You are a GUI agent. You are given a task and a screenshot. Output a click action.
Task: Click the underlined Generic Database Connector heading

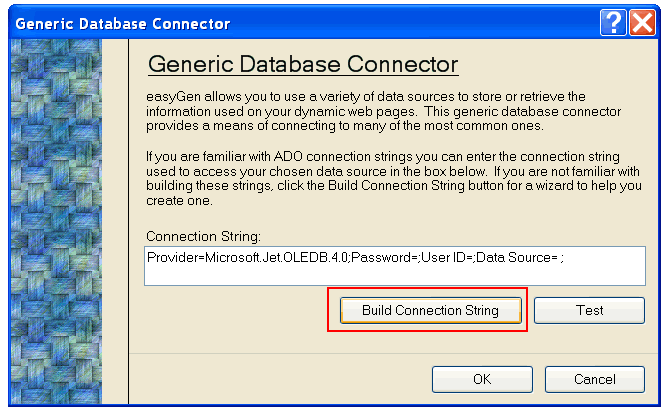[303, 65]
